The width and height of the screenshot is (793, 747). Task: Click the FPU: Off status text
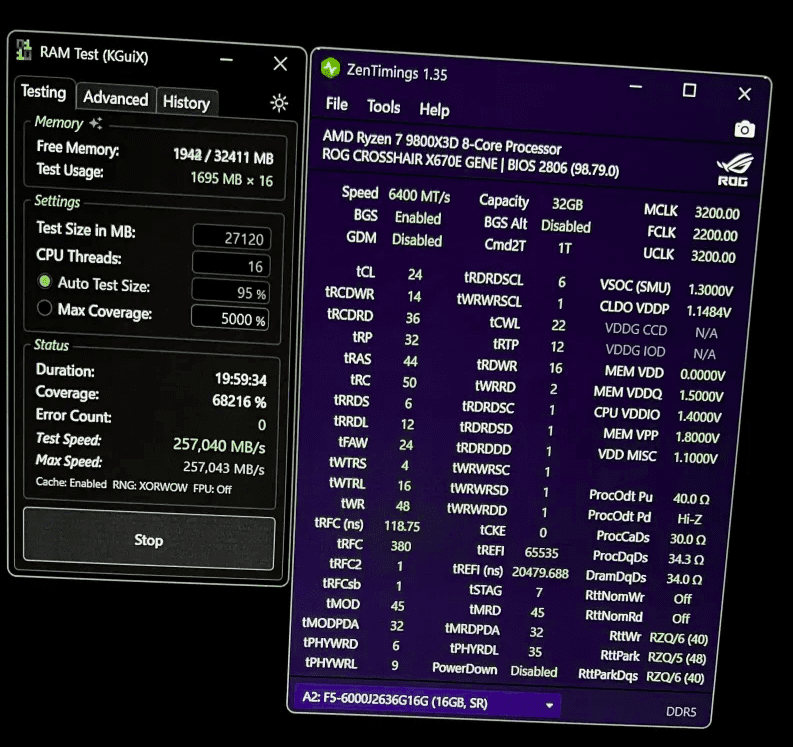(212, 489)
